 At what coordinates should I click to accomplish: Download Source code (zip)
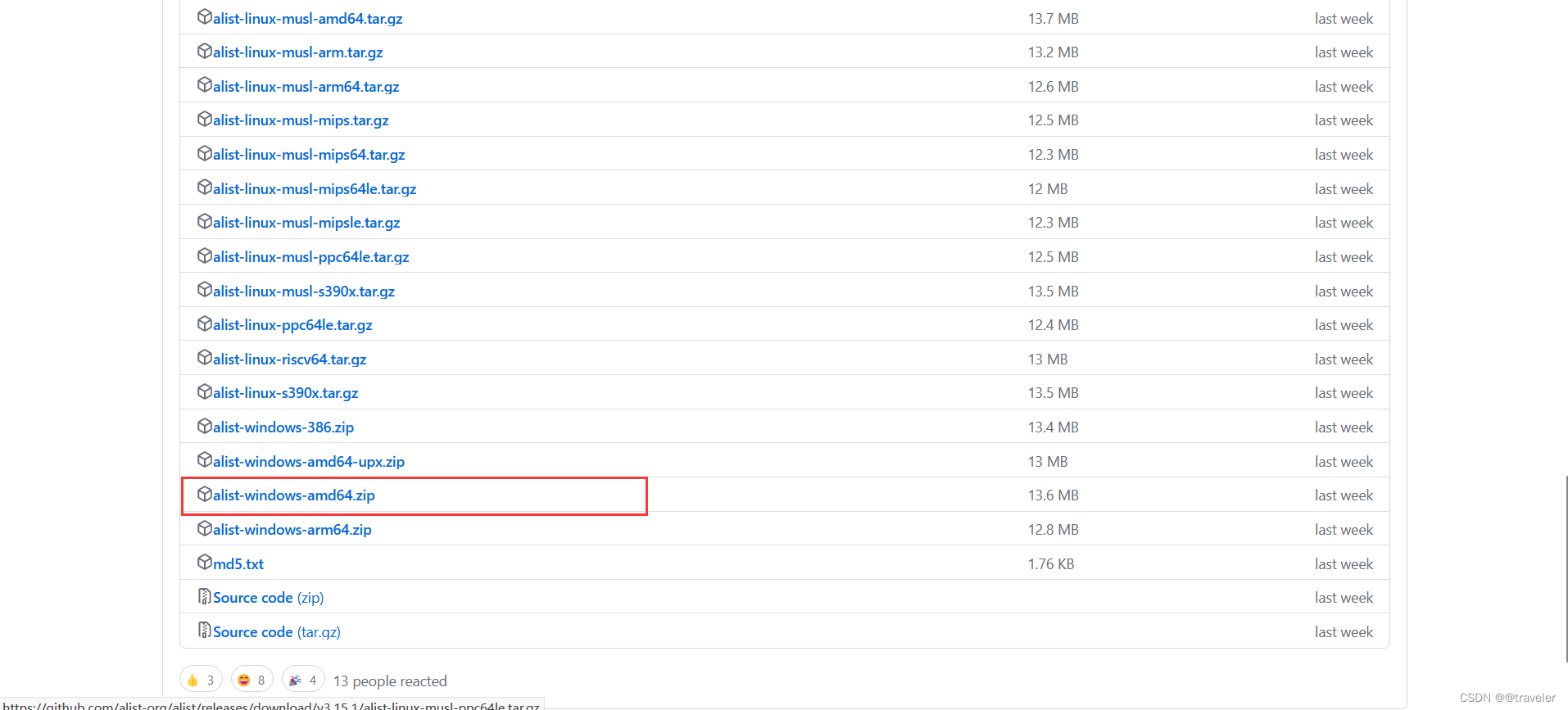pyautogui.click(x=268, y=598)
